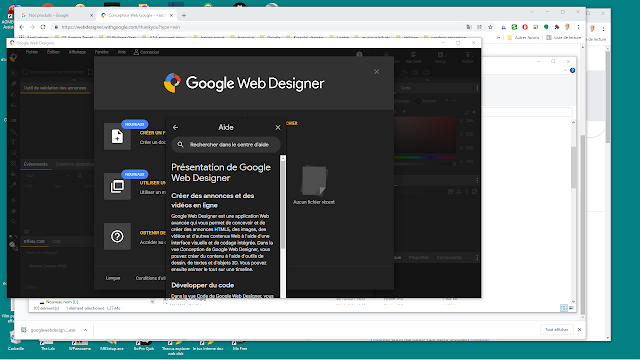Viewport: 640px width, 360px height.
Task: Open the Chrome extensions puzzle icon
Action: 557,27
